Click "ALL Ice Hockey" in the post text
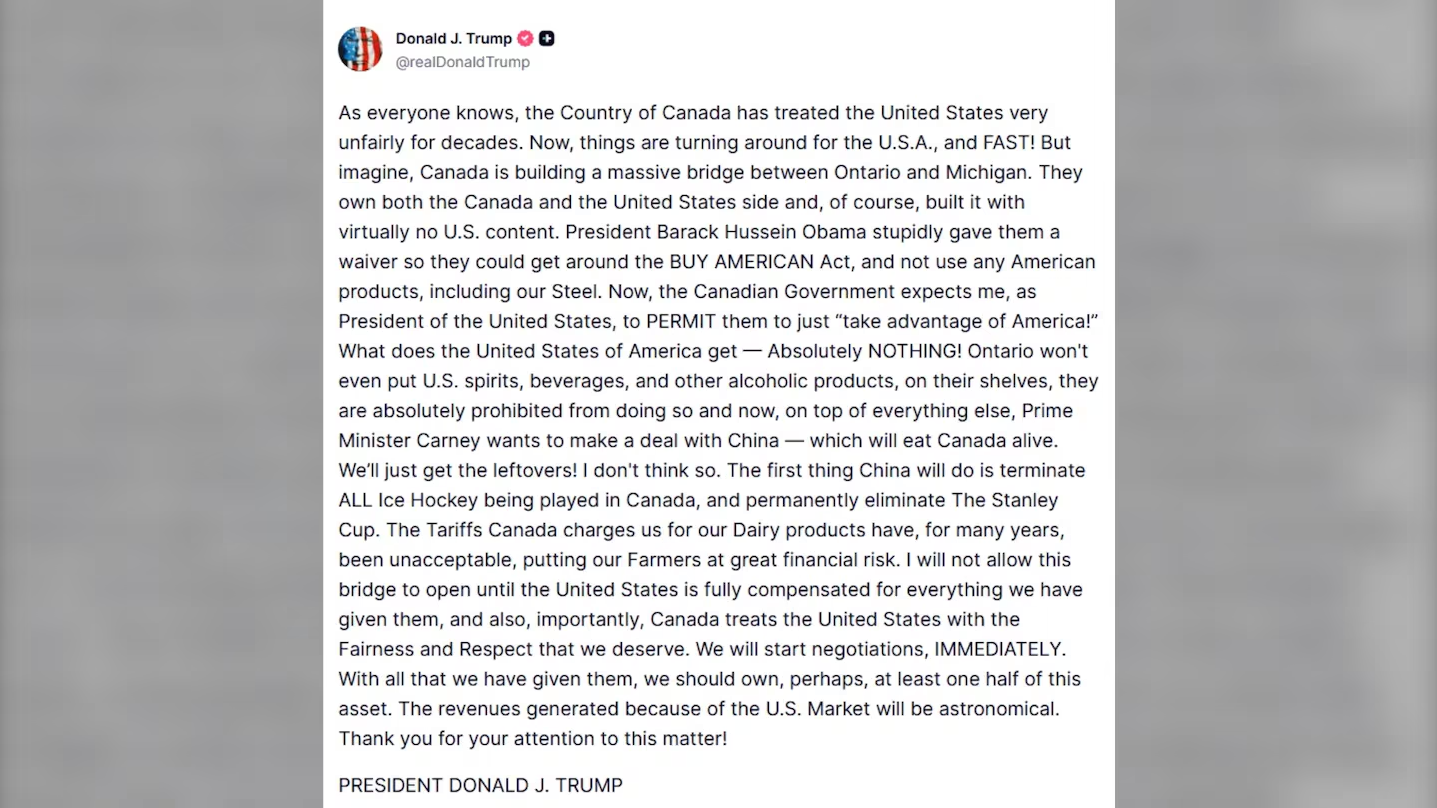This screenshot has height=808, width=1437. click(x=406, y=500)
